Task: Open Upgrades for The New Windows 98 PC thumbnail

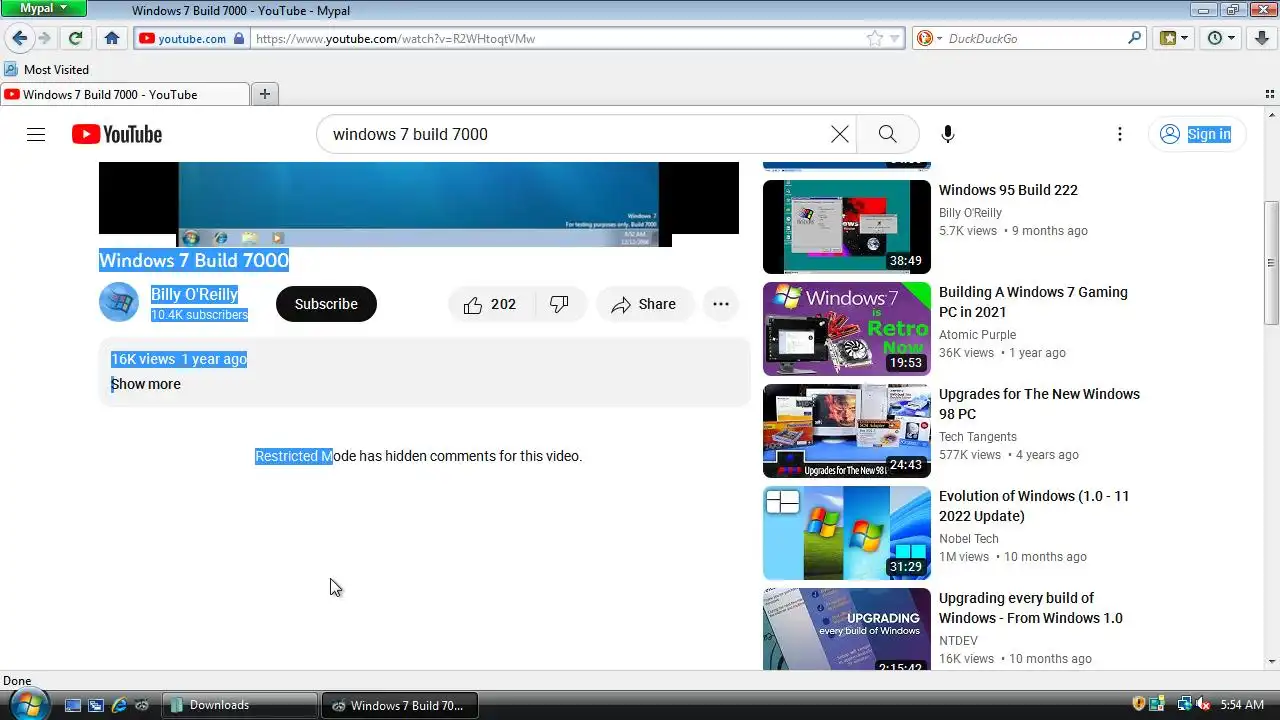Action: [847, 431]
